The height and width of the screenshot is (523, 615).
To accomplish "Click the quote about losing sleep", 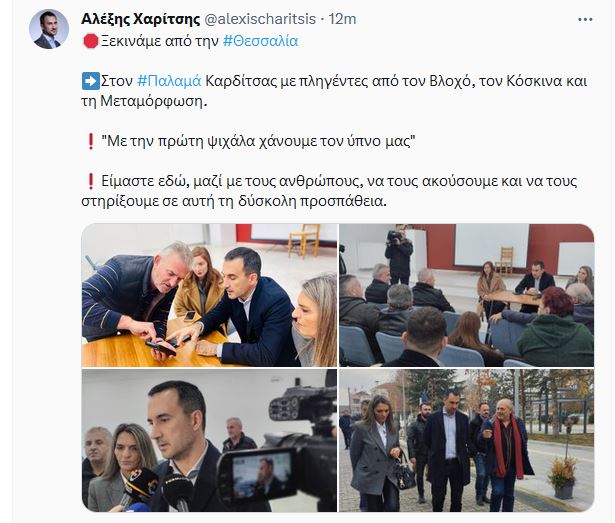I will (258, 141).
